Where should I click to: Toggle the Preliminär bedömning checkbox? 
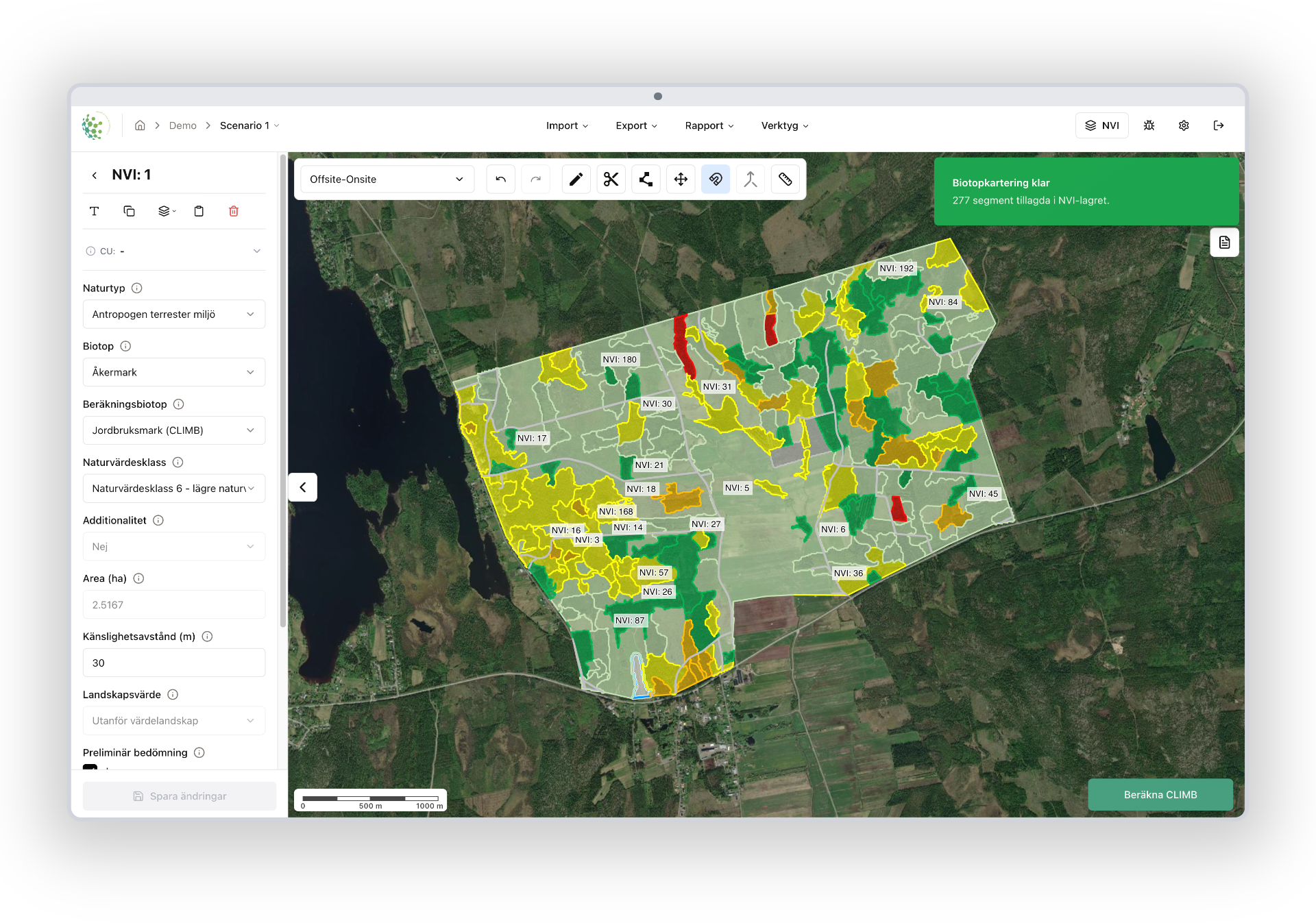coord(90,769)
